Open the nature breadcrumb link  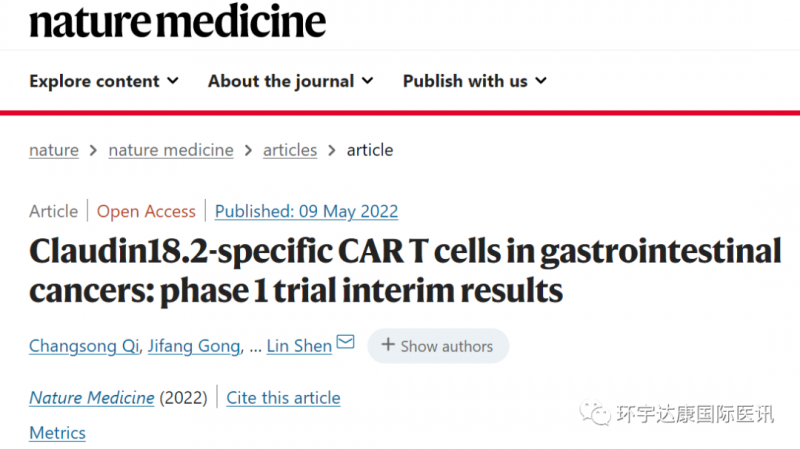click(54, 151)
